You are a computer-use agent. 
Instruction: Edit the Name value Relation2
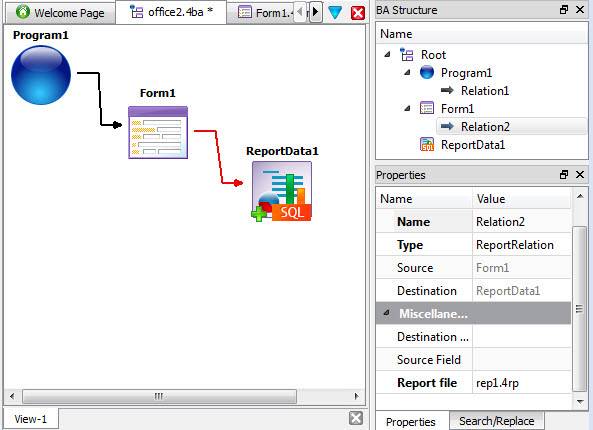point(522,222)
